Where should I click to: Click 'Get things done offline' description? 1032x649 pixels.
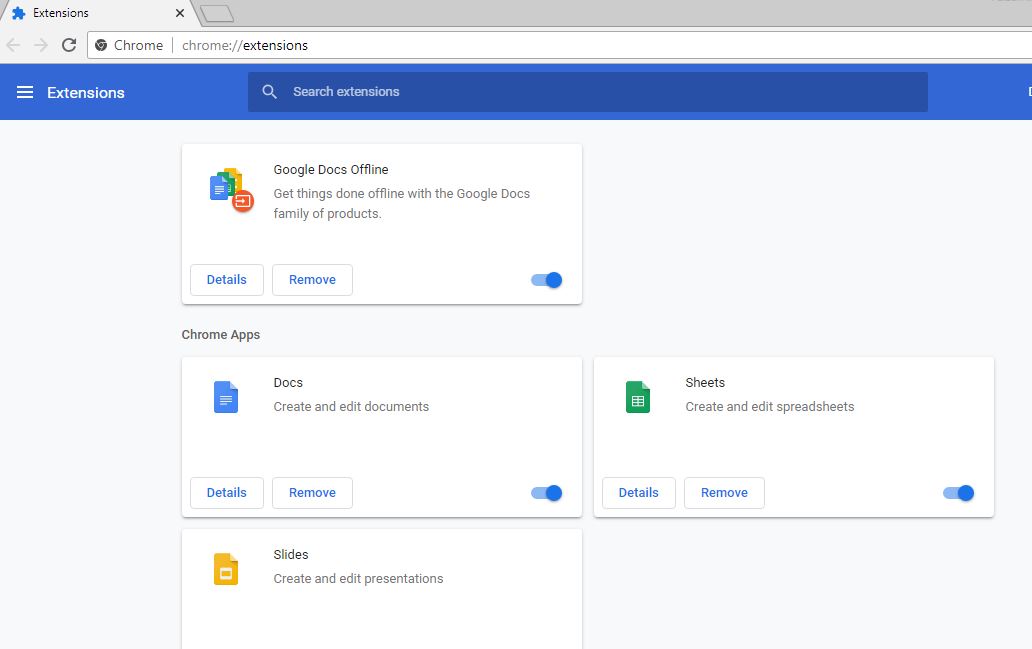click(401, 203)
